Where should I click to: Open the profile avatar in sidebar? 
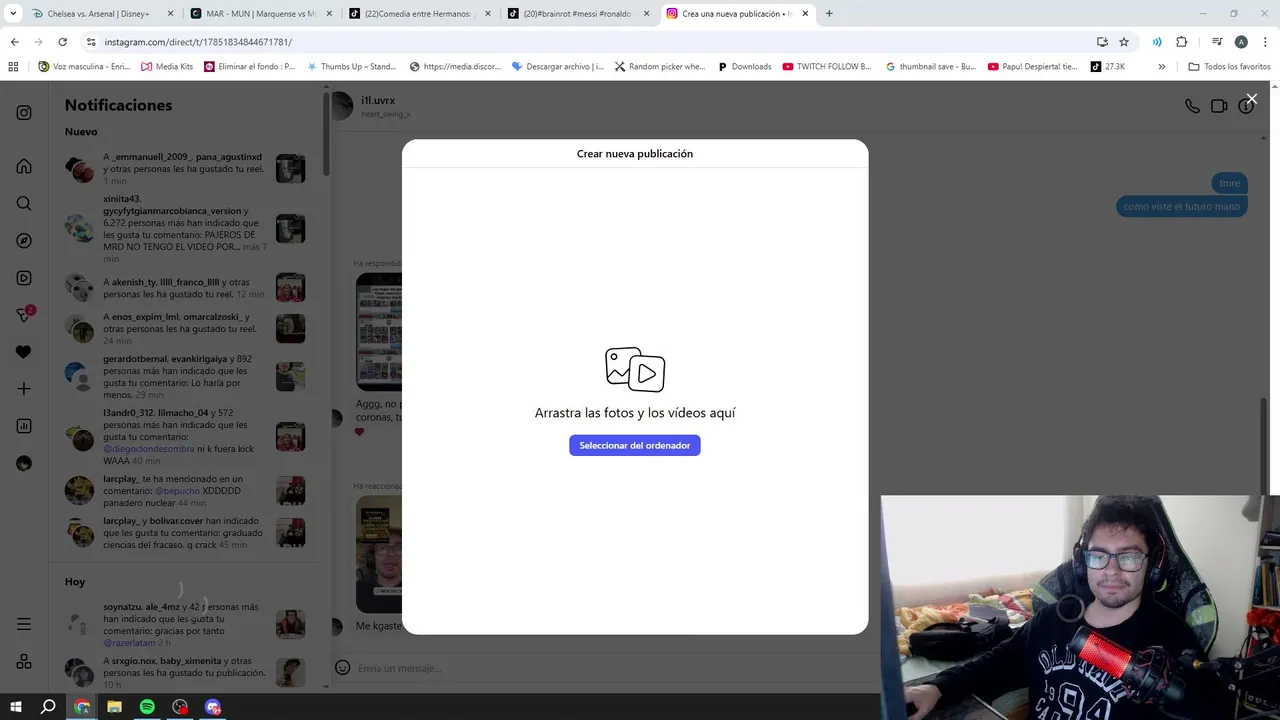[x=24, y=463]
